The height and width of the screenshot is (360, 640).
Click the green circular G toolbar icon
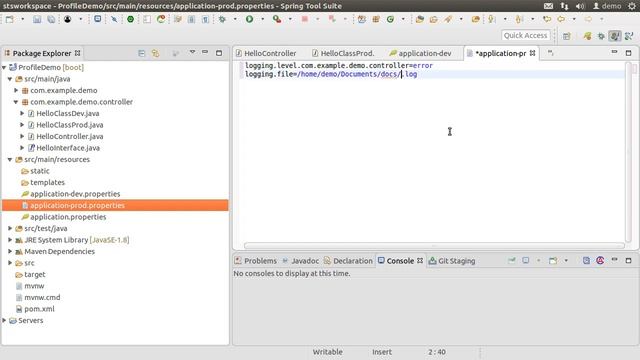pos(390,19)
